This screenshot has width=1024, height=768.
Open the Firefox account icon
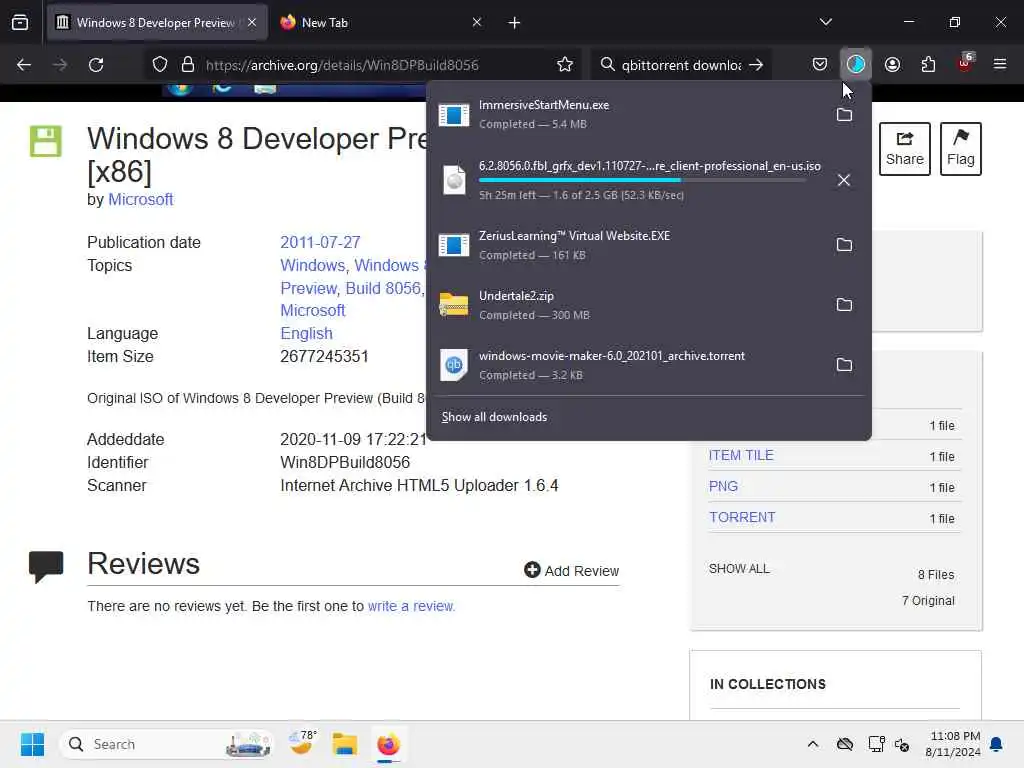click(x=892, y=64)
